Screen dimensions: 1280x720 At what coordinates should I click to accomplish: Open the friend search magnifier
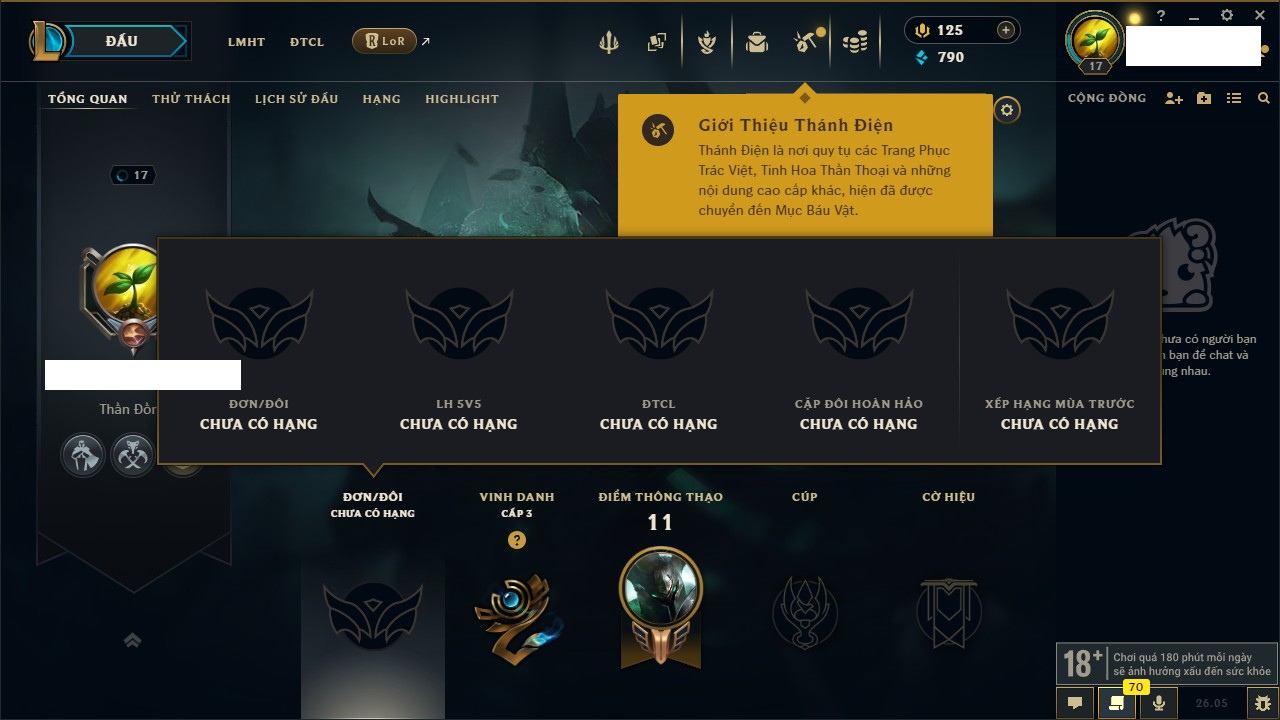click(1264, 98)
